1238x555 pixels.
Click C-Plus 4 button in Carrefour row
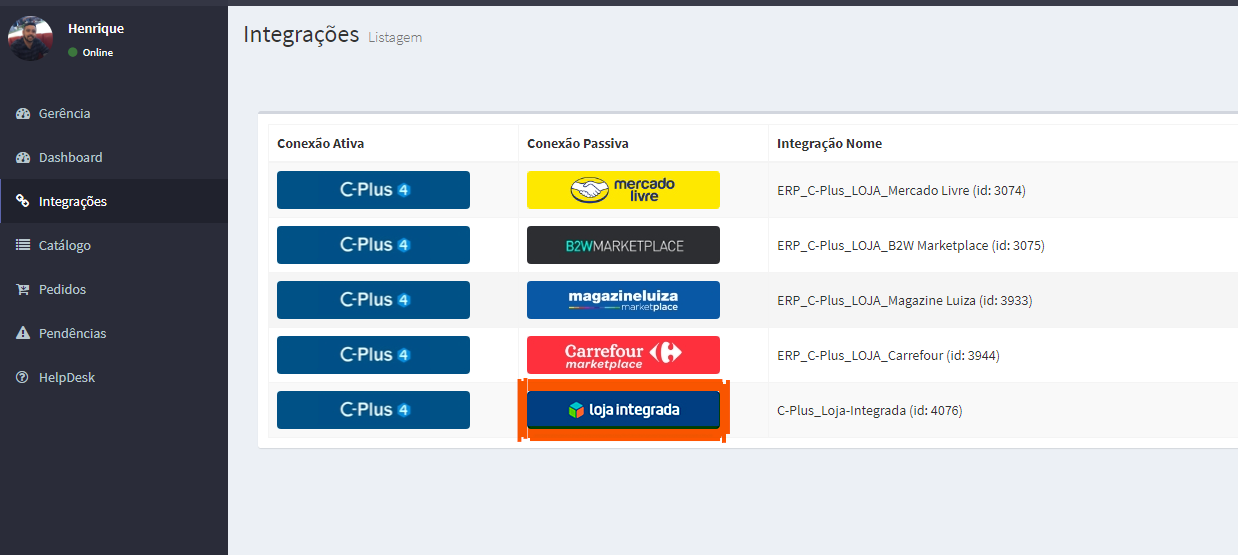pos(373,355)
